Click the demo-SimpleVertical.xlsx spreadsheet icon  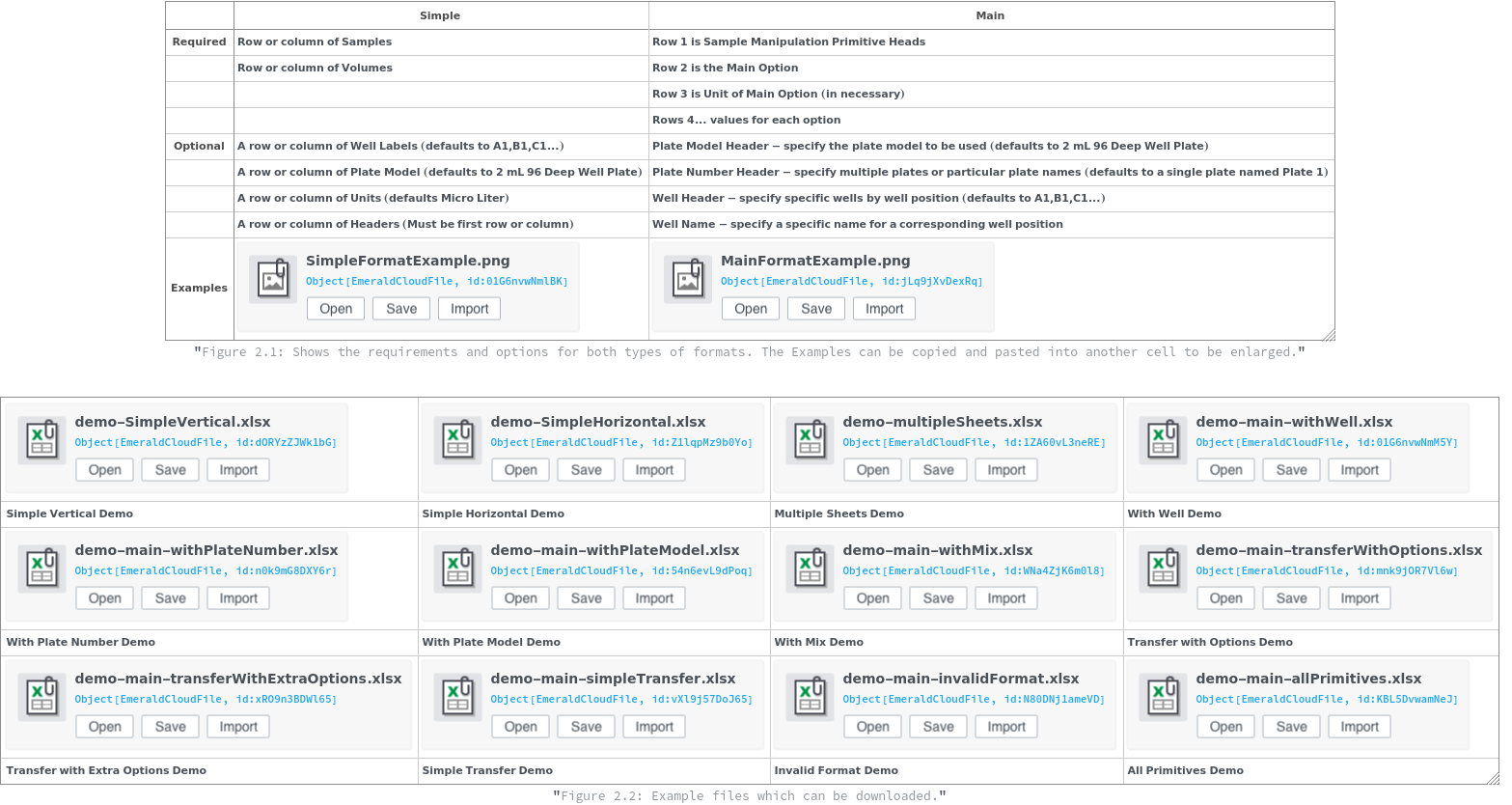click(x=42, y=440)
